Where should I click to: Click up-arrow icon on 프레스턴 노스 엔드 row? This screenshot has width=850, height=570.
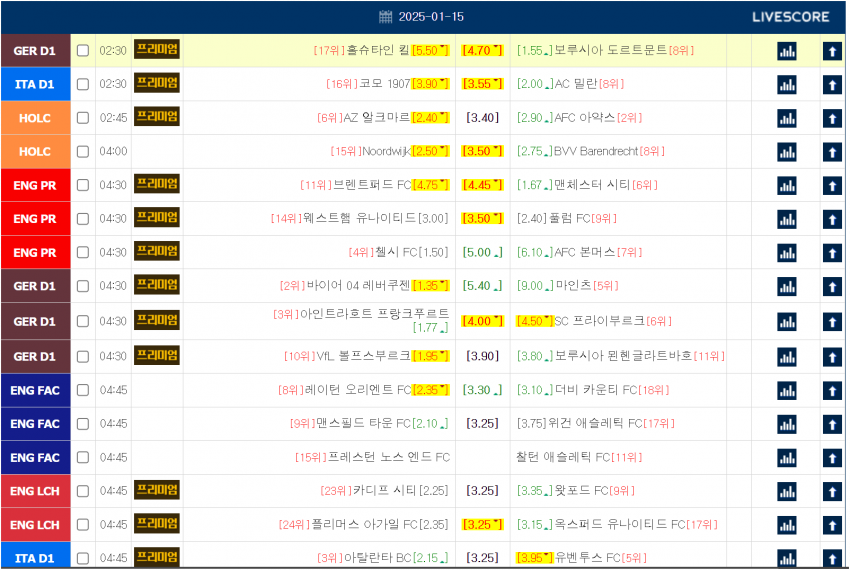832,458
